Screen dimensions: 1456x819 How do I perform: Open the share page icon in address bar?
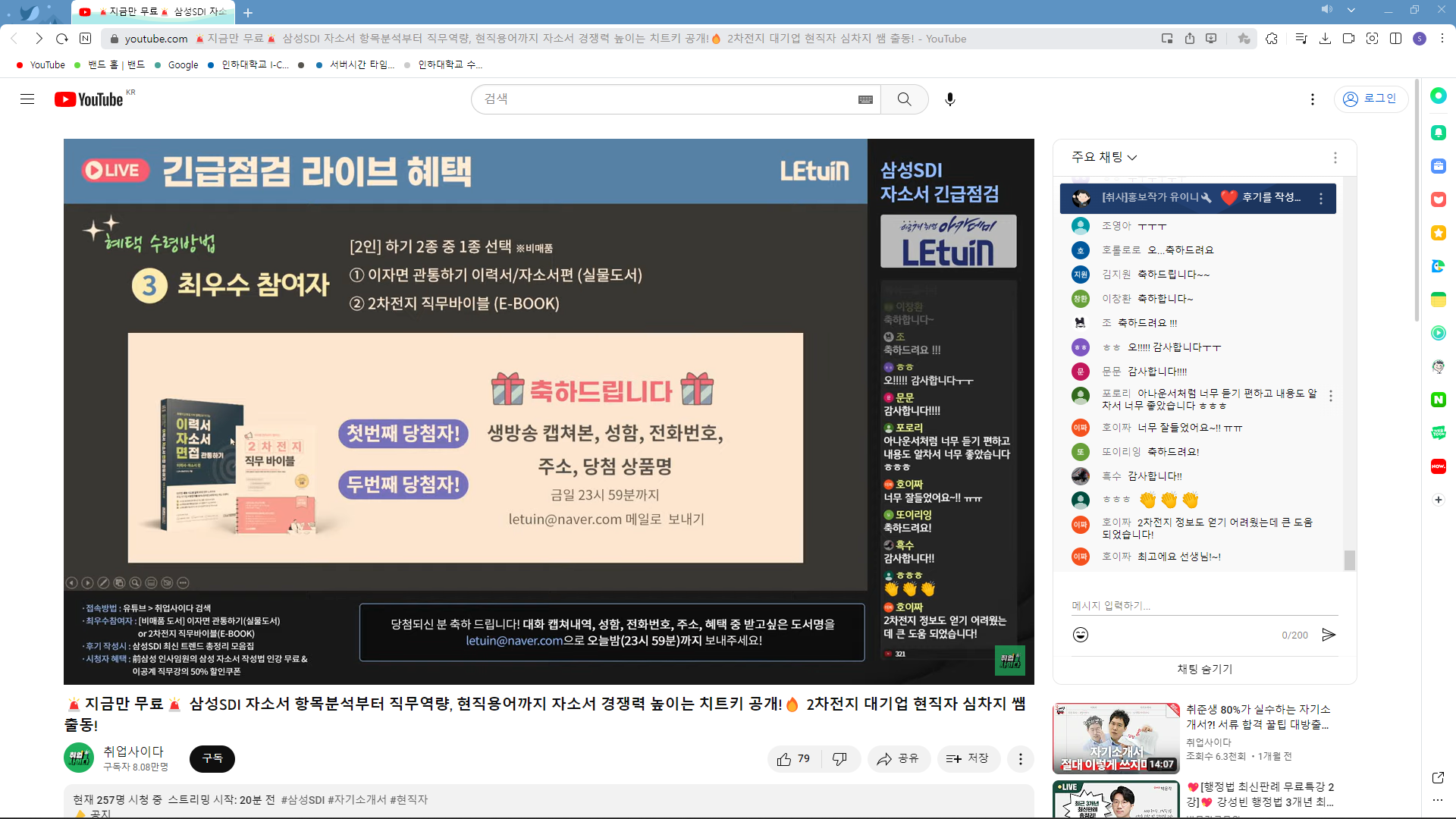(x=1190, y=39)
